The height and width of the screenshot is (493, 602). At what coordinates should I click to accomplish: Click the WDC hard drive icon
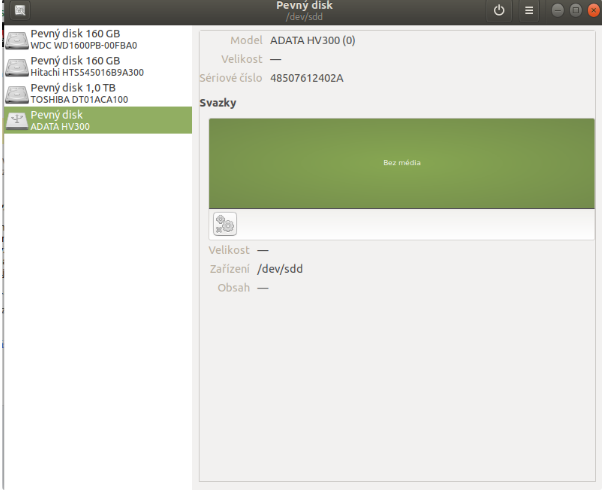[x=17, y=40]
